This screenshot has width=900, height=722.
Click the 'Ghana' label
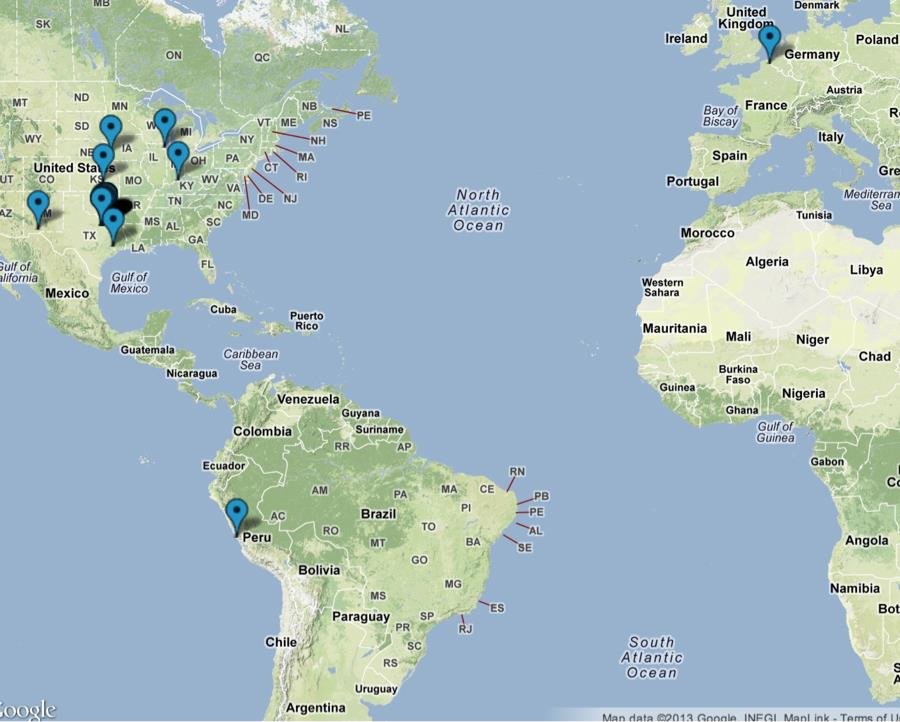click(742, 410)
